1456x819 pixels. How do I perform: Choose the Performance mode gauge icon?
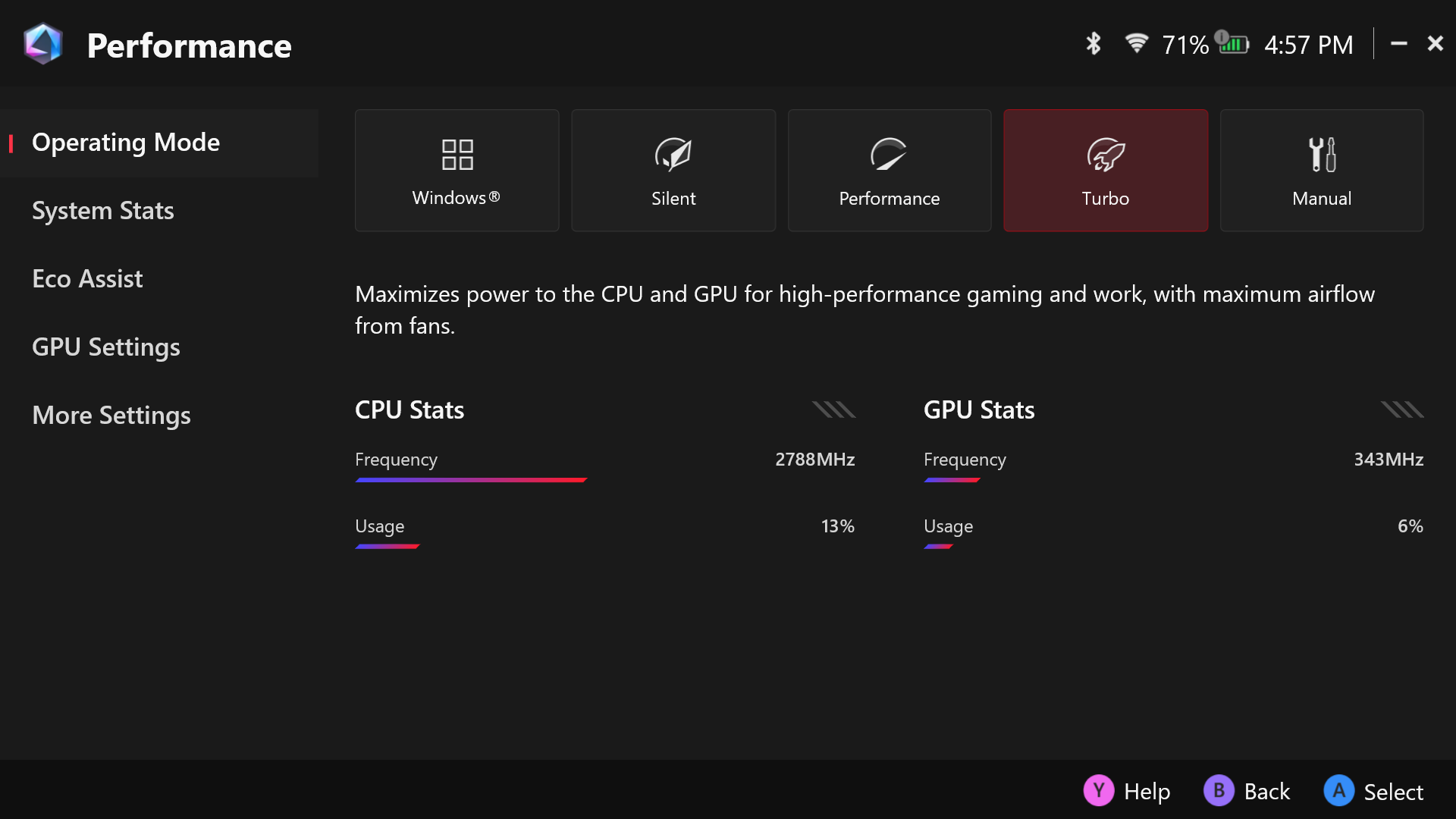pos(889,155)
